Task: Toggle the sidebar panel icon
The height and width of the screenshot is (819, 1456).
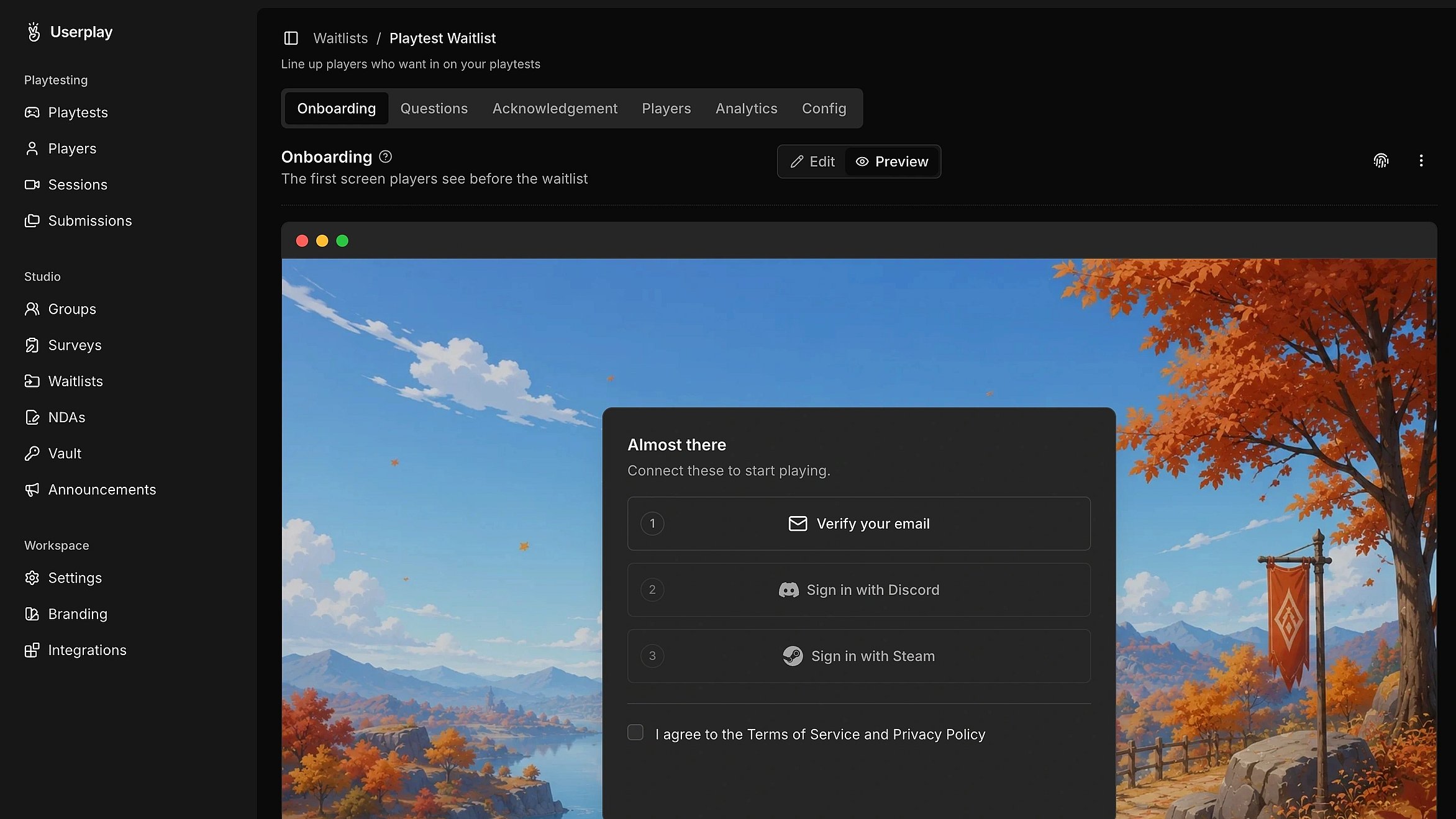Action: 291,38
